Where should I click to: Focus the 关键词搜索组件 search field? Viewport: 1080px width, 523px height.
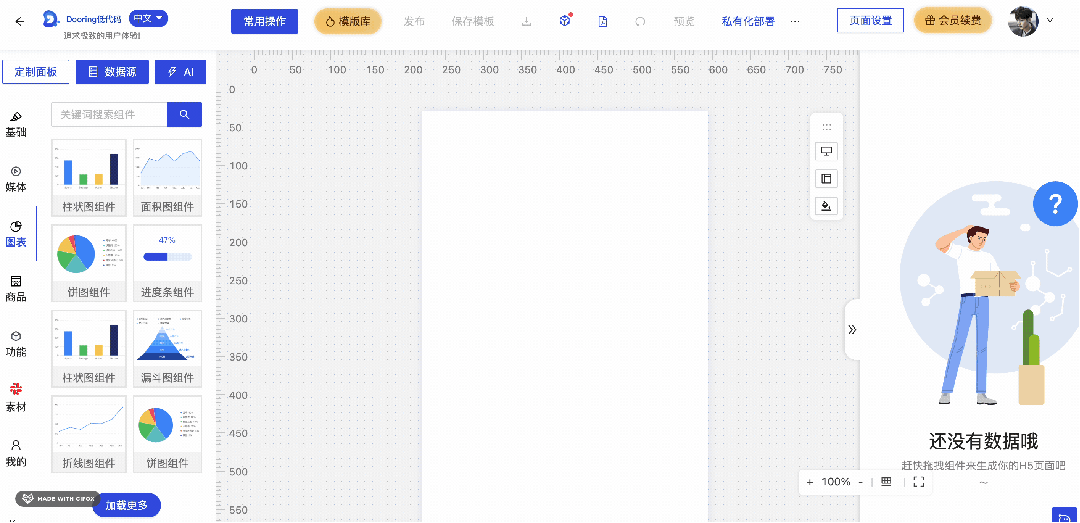110,114
